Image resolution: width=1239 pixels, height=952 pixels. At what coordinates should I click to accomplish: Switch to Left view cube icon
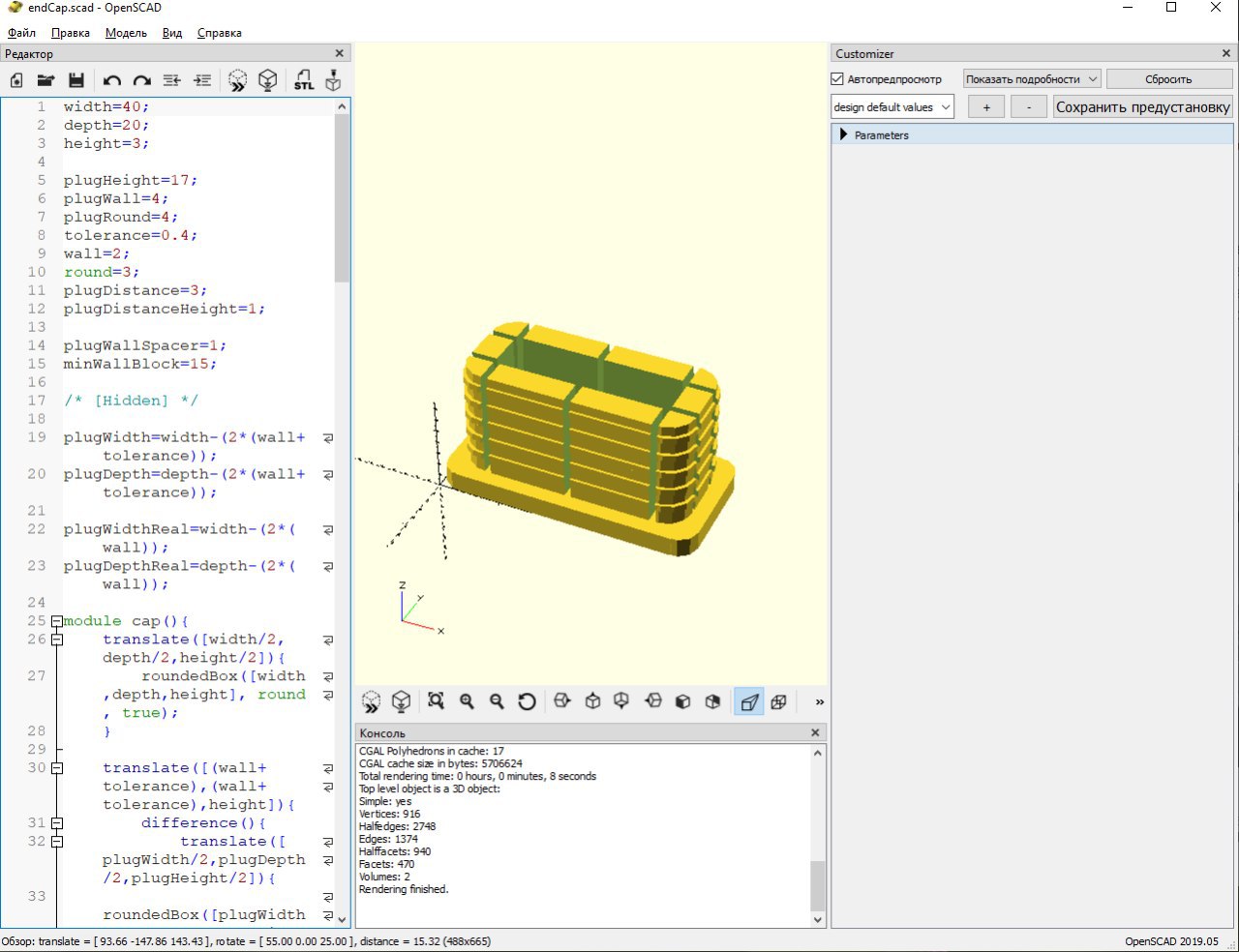point(653,701)
